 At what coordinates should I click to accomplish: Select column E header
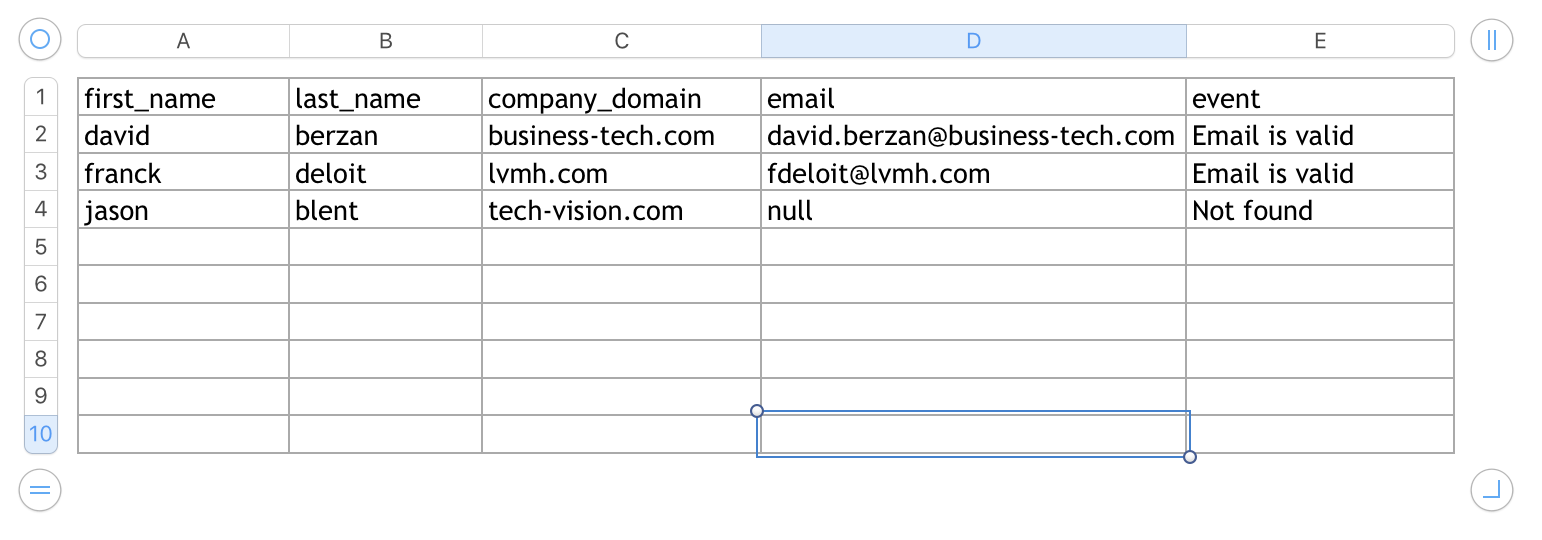click(x=1320, y=41)
